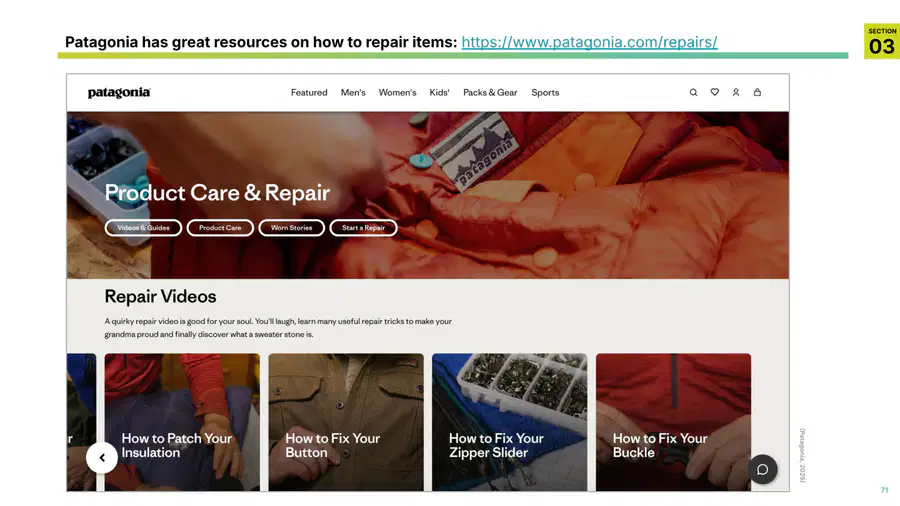Click the Section 03 badge
Image resolution: width=900 pixels, height=506 pixels.
click(882, 41)
